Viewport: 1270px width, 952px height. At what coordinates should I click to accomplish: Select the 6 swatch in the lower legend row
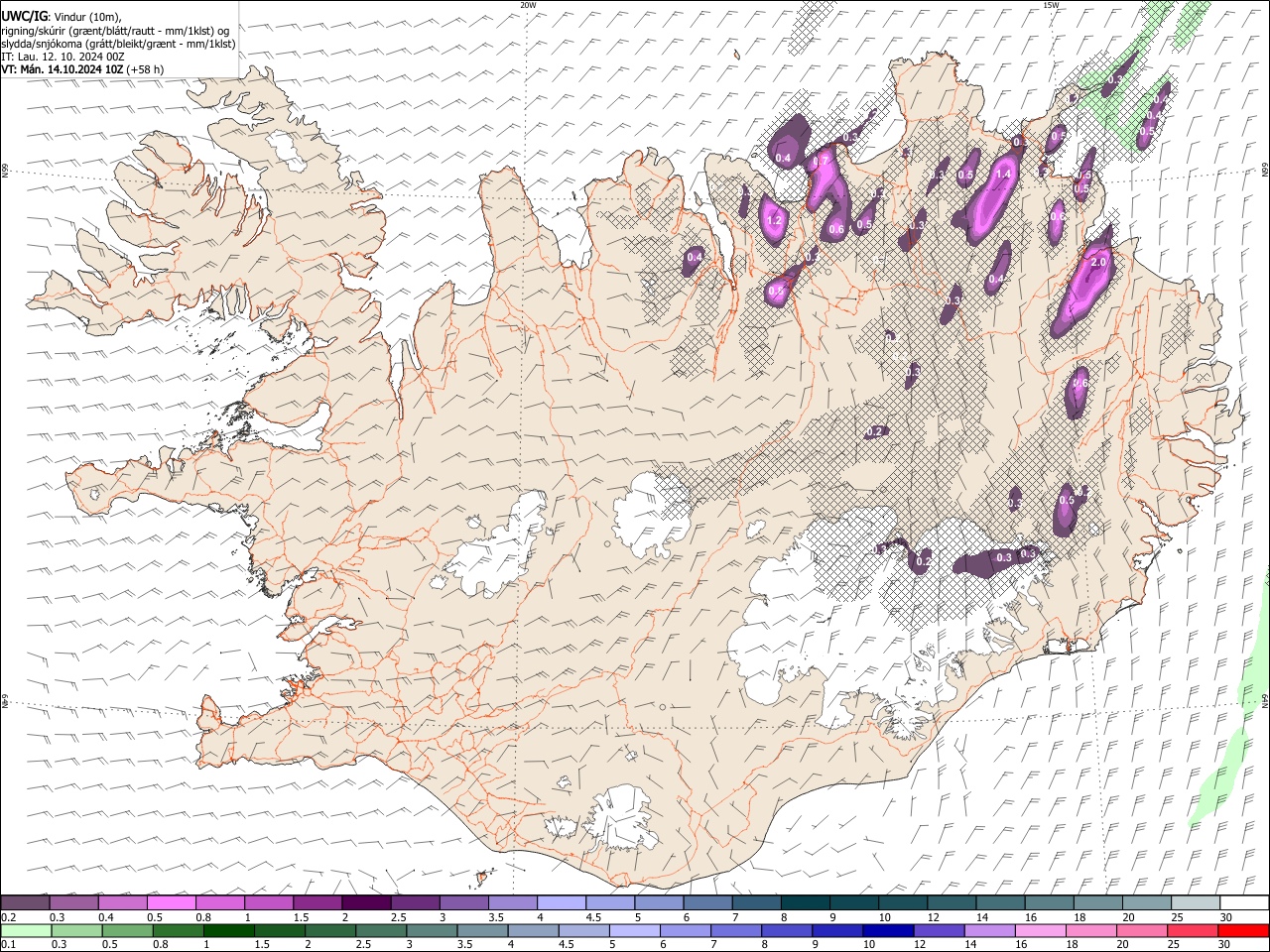click(684, 930)
